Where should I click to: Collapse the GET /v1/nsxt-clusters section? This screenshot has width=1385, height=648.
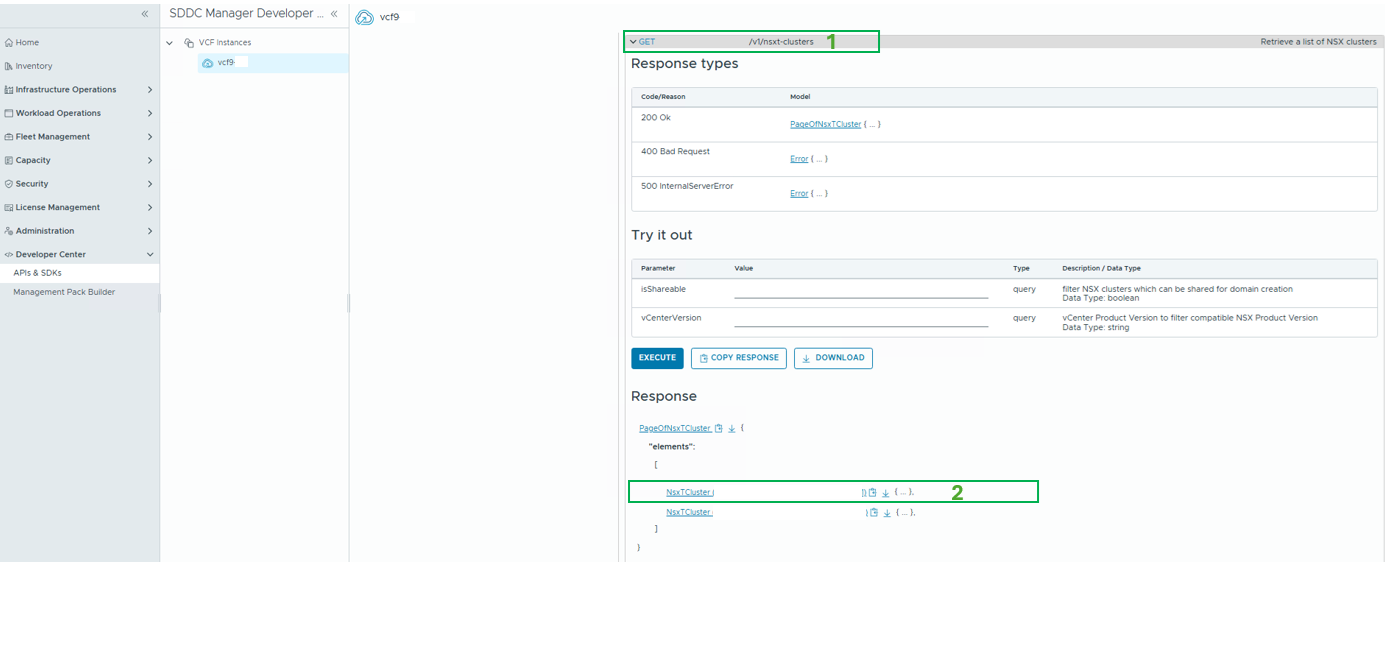(x=633, y=42)
